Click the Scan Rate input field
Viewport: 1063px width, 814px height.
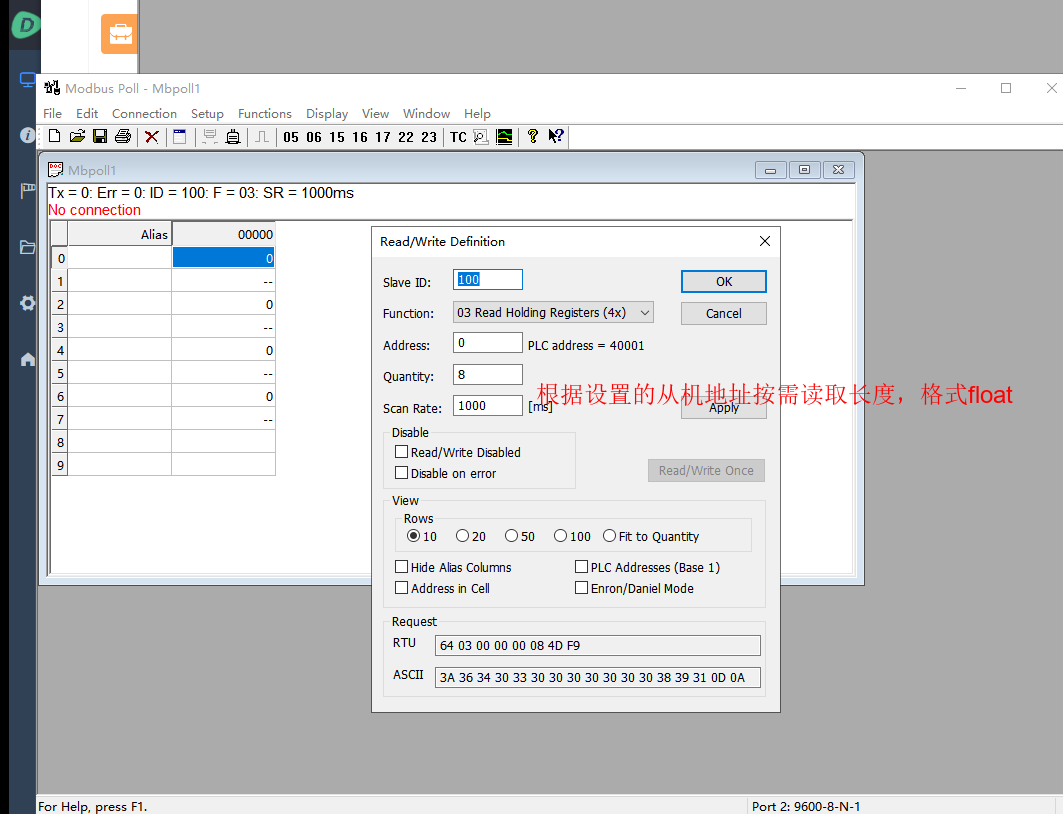point(487,405)
